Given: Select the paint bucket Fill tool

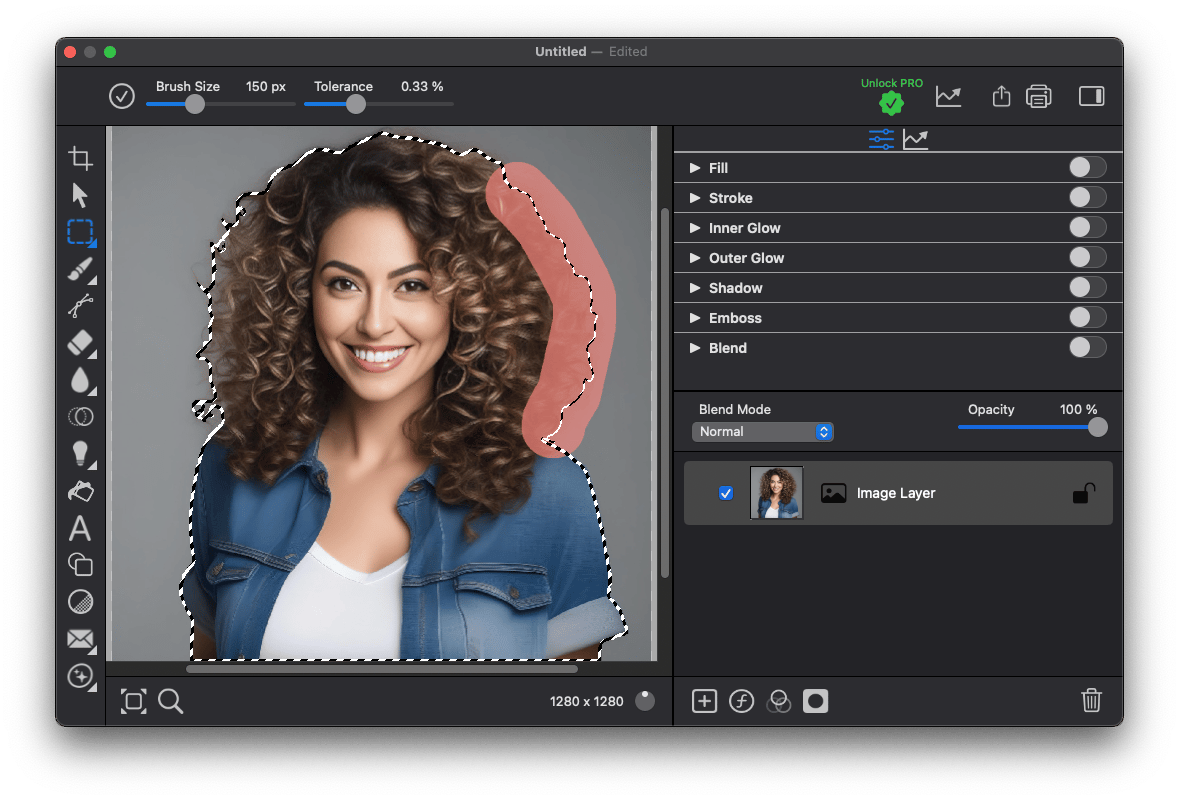Looking at the screenshot, I should tap(80, 491).
